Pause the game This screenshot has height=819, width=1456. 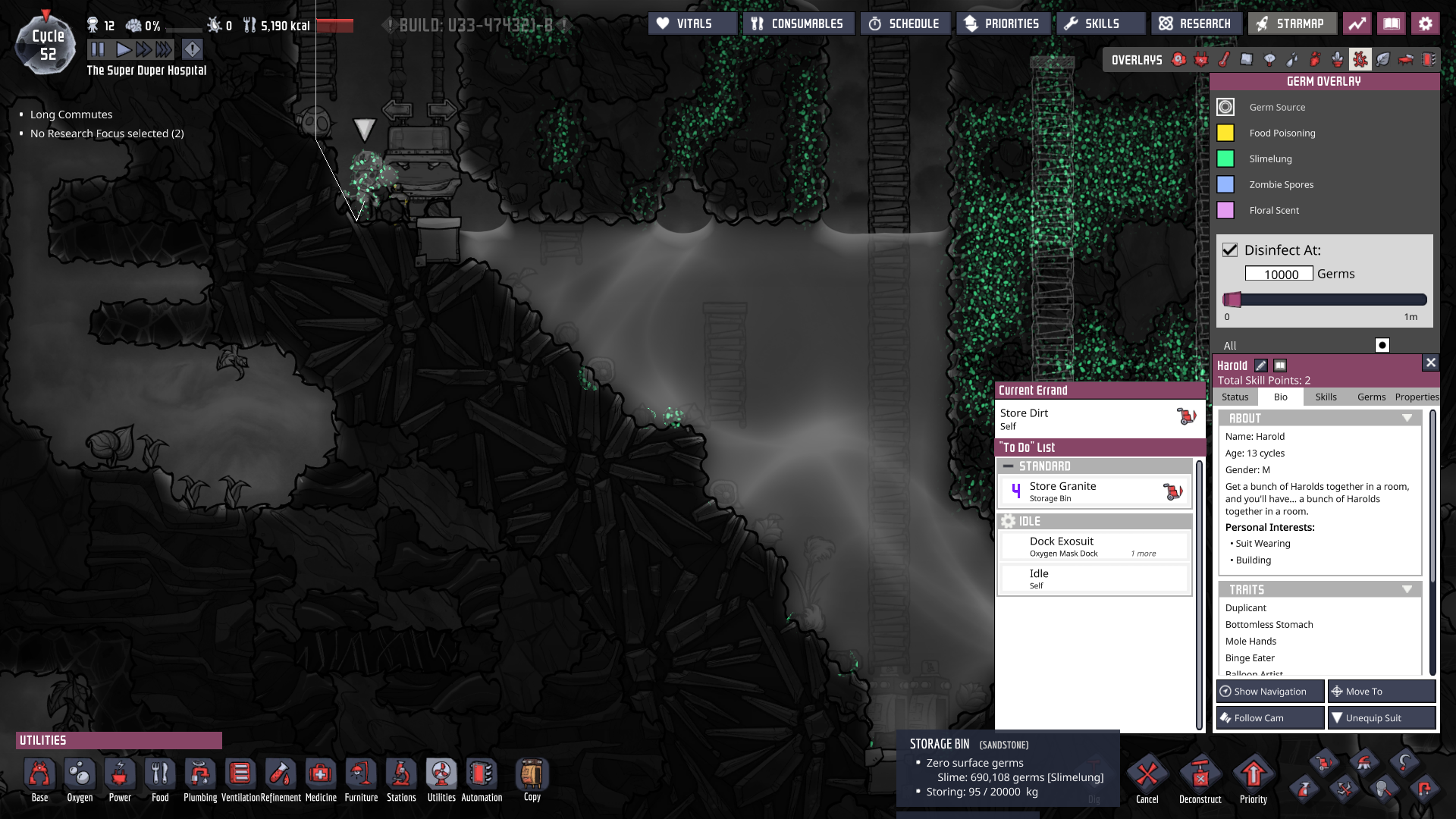[98, 50]
